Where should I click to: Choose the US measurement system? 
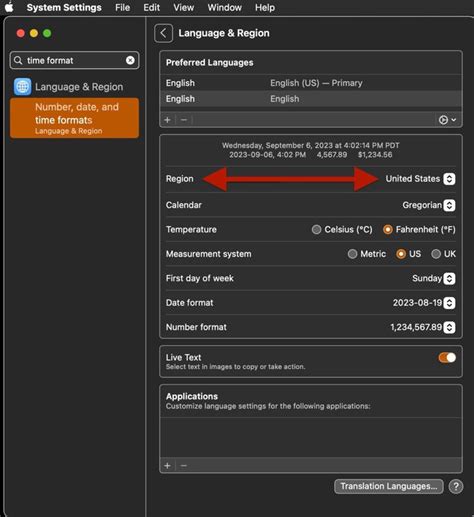click(401, 254)
